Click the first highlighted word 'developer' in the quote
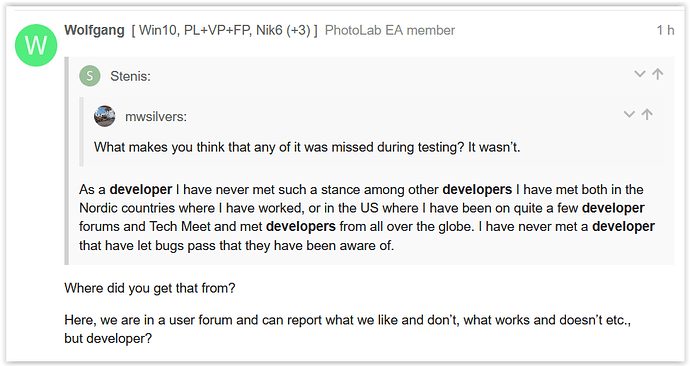The width and height of the screenshot is (690, 366). click(141, 190)
